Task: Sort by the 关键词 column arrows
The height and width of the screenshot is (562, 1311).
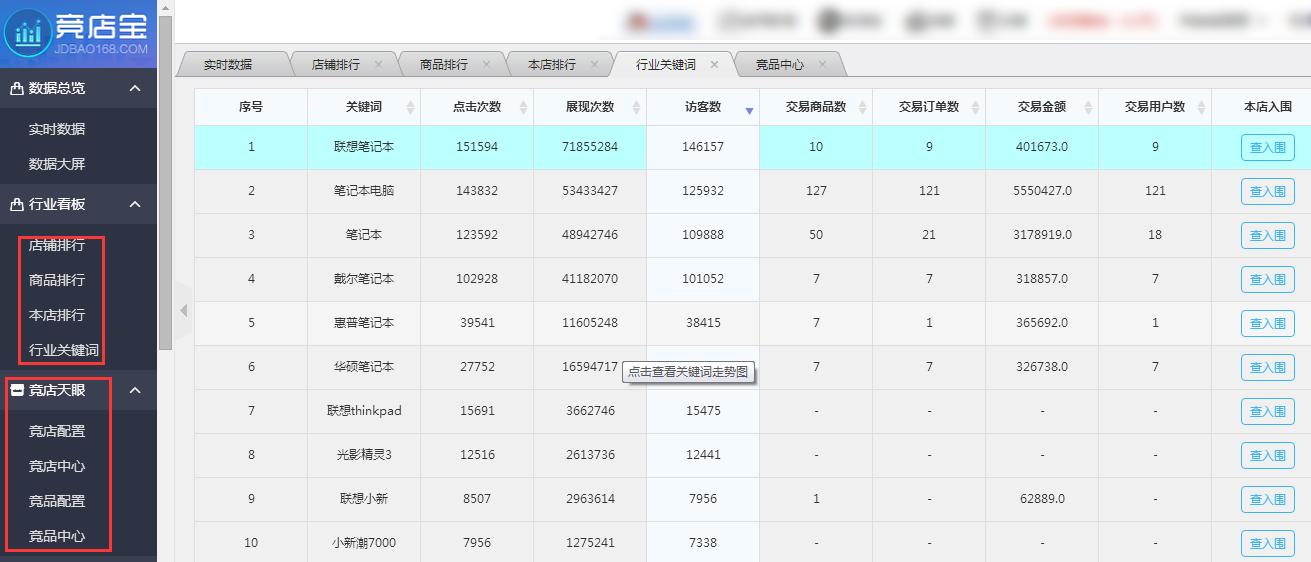Action: click(410, 108)
